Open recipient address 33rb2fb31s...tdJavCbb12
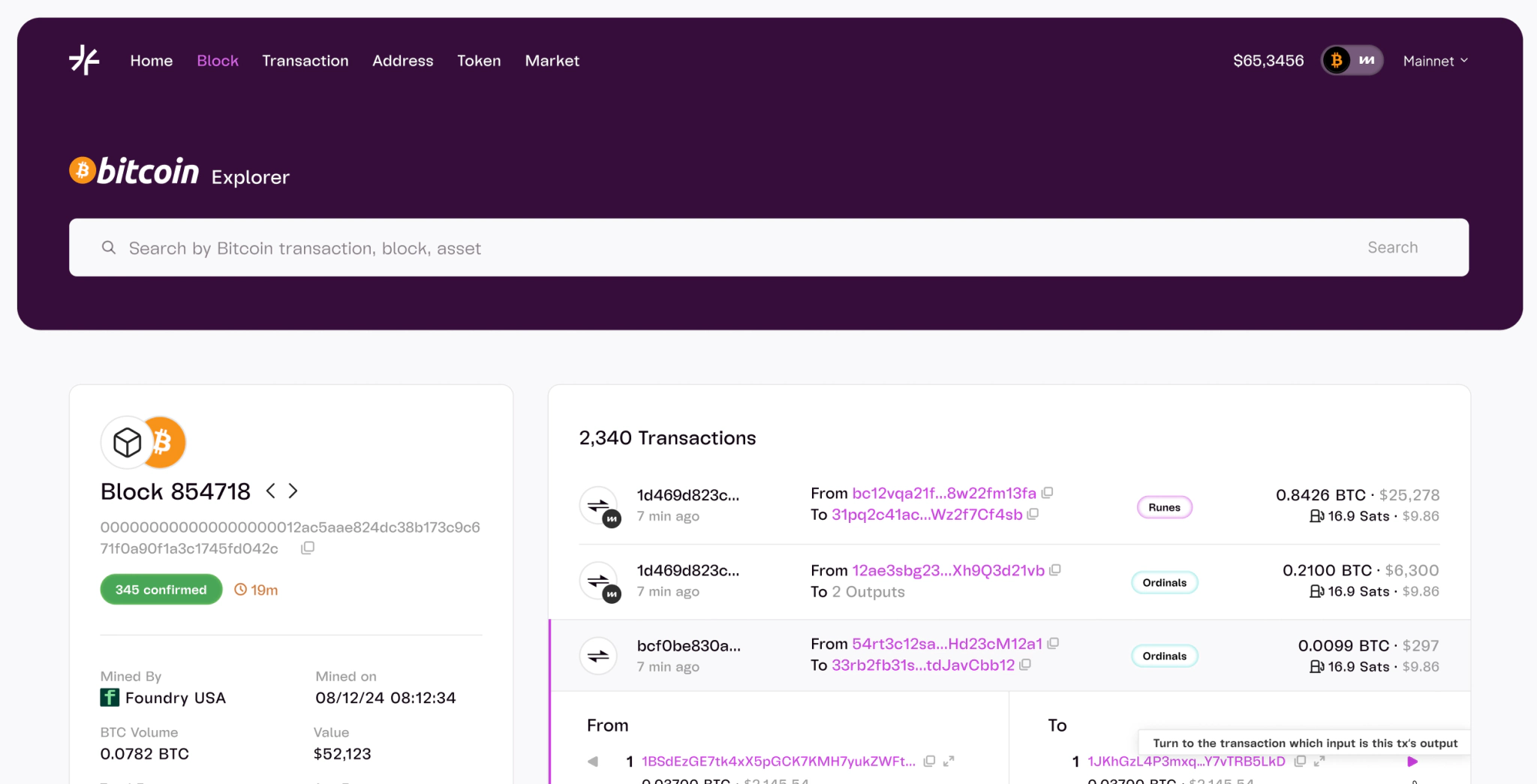The image size is (1537, 784). tap(923, 665)
